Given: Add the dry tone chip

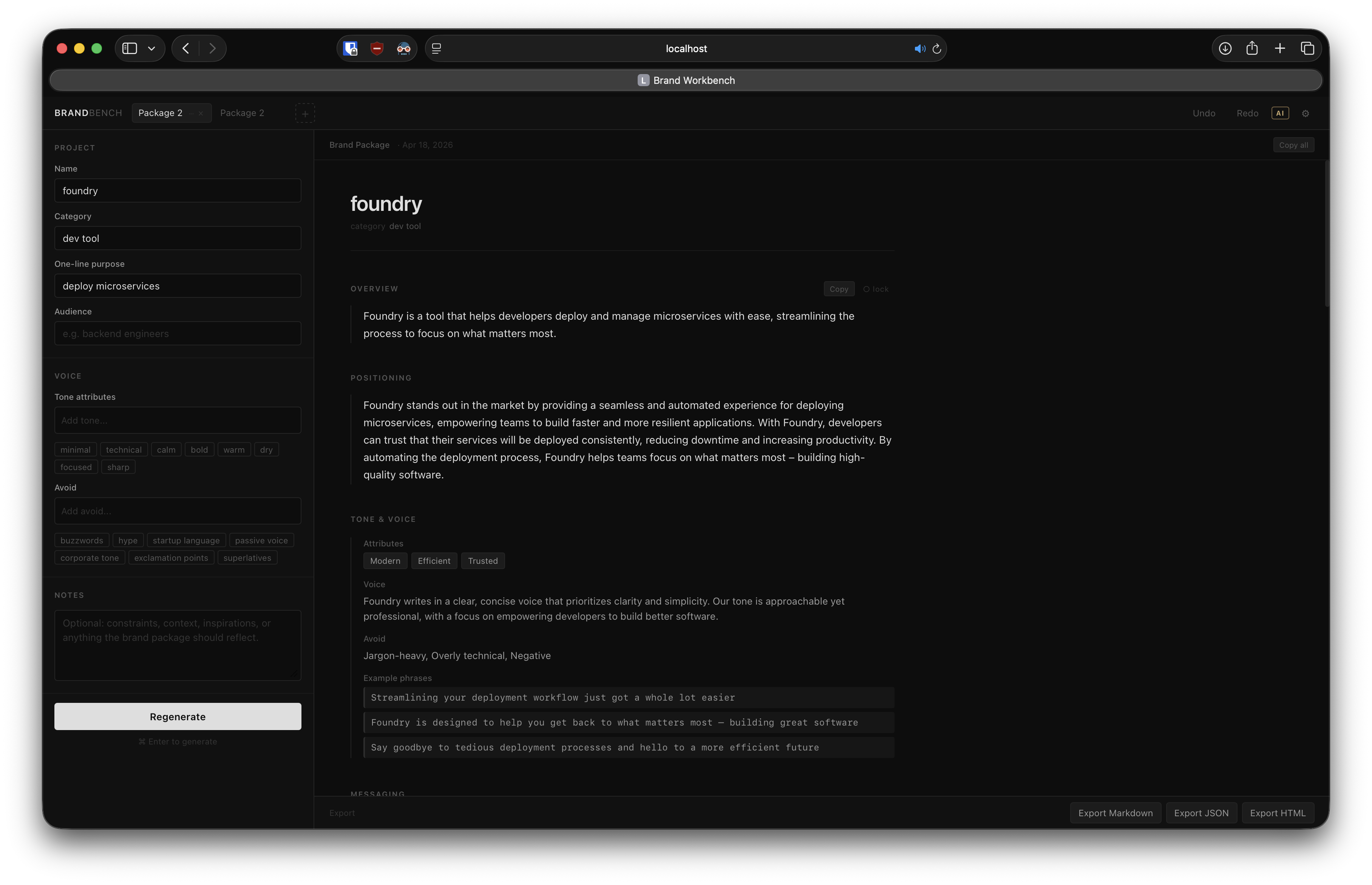Looking at the screenshot, I should point(266,450).
